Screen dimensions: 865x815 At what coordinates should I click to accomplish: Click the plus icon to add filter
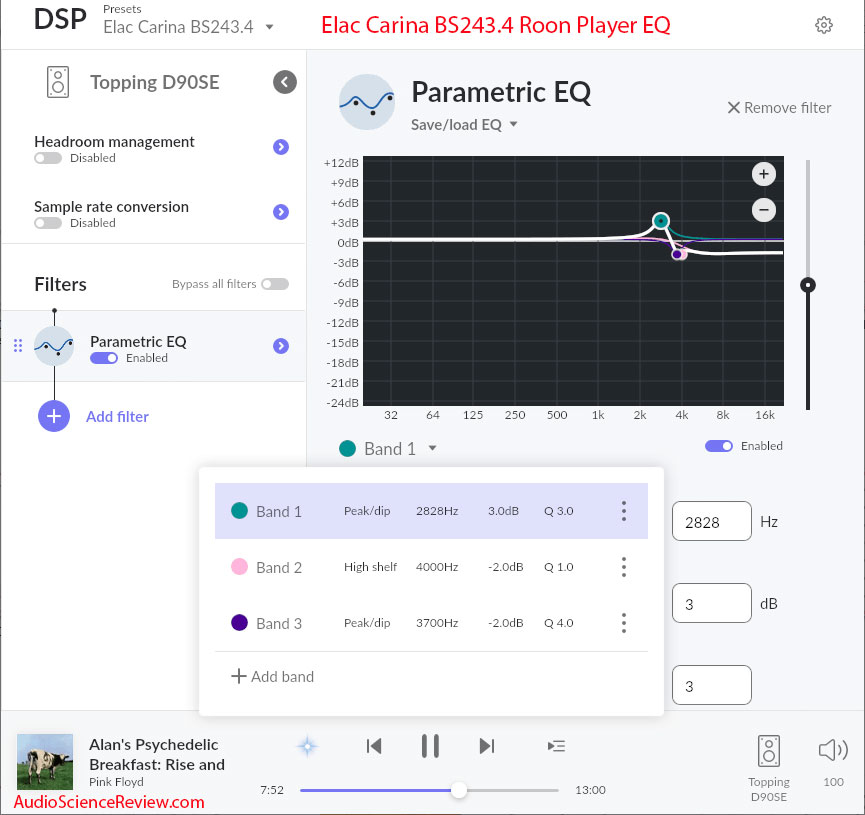(54, 416)
